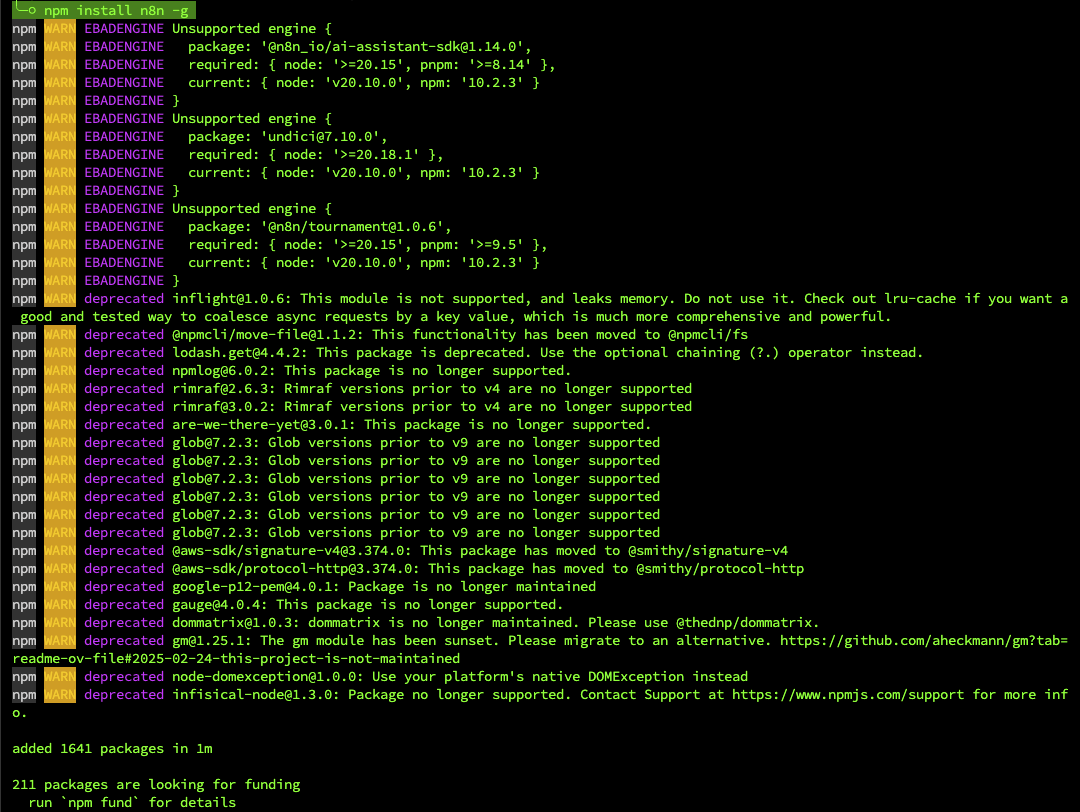Click the github.com/aheckmann/gm URL
This screenshot has height=812, width=1080.
click(924, 641)
